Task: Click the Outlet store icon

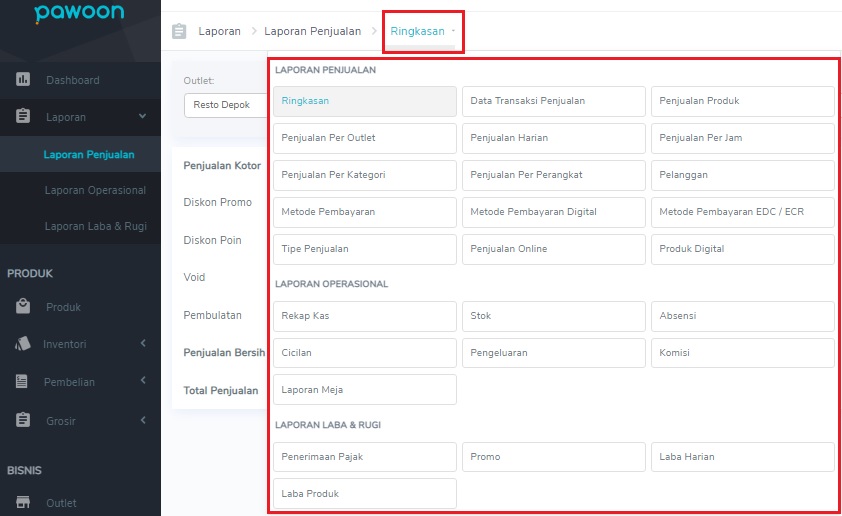Action: tap(23, 502)
